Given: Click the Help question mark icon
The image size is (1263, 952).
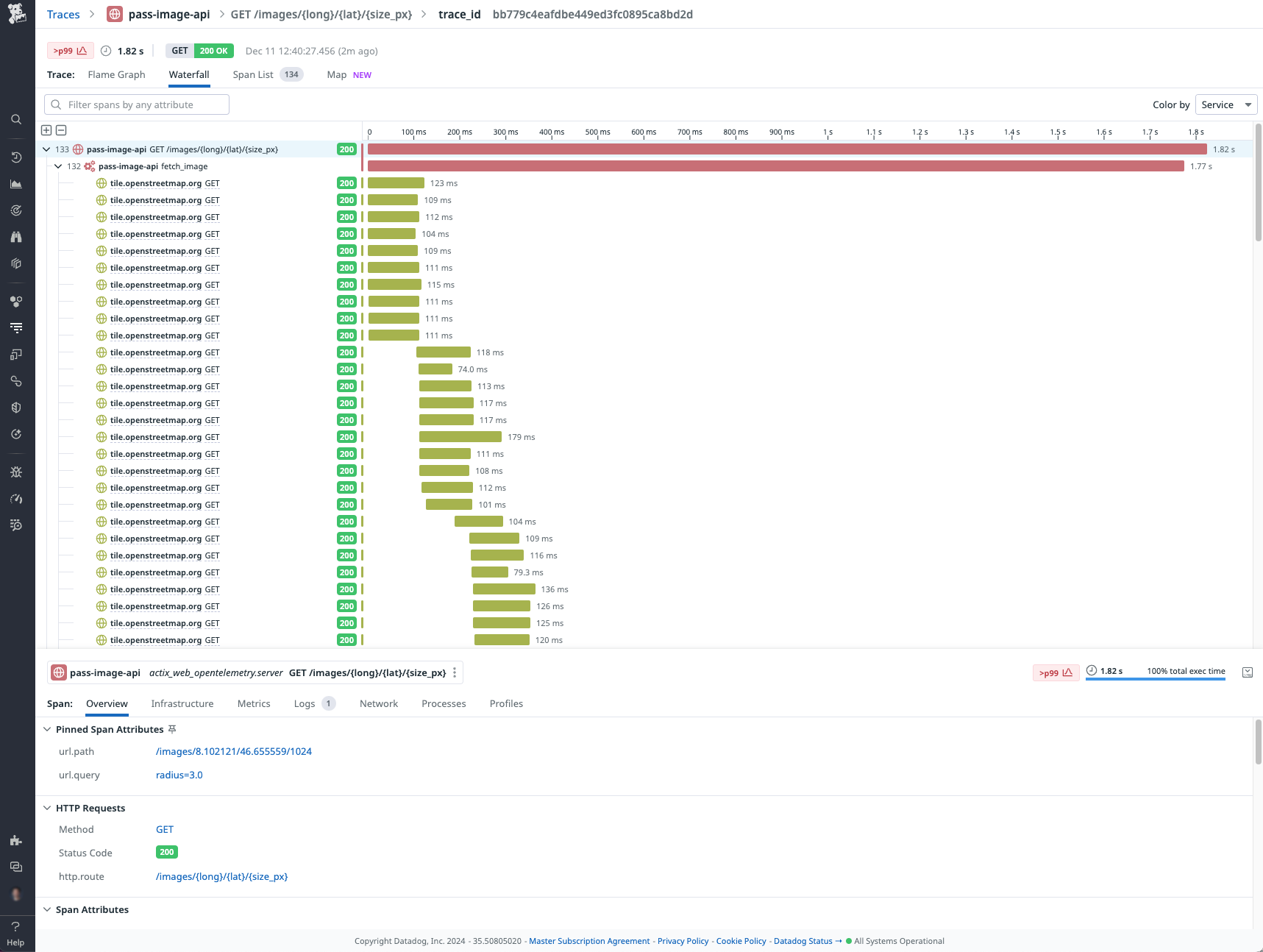Looking at the screenshot, I should click(15, 926).
